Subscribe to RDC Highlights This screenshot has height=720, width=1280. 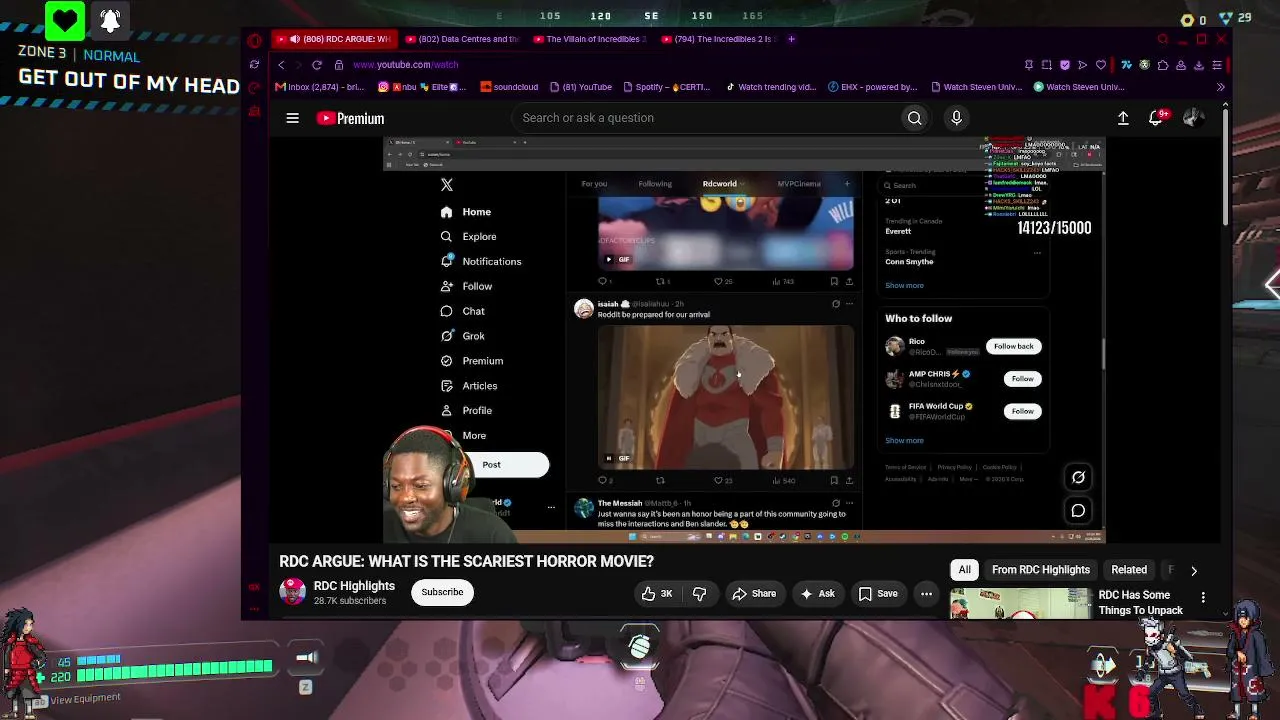pyautogui.click(x=442, y=592)
